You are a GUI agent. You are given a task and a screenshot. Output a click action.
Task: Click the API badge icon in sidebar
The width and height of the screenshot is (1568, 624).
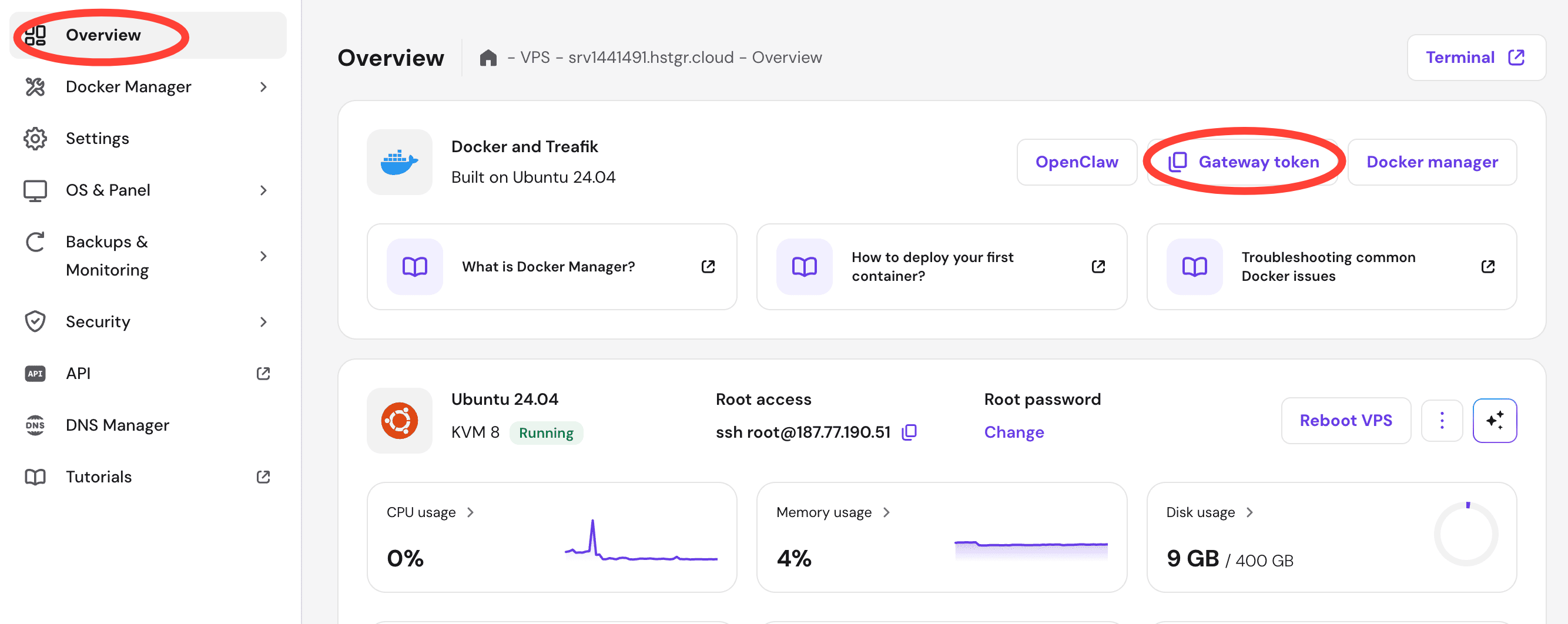coord(35,373)
